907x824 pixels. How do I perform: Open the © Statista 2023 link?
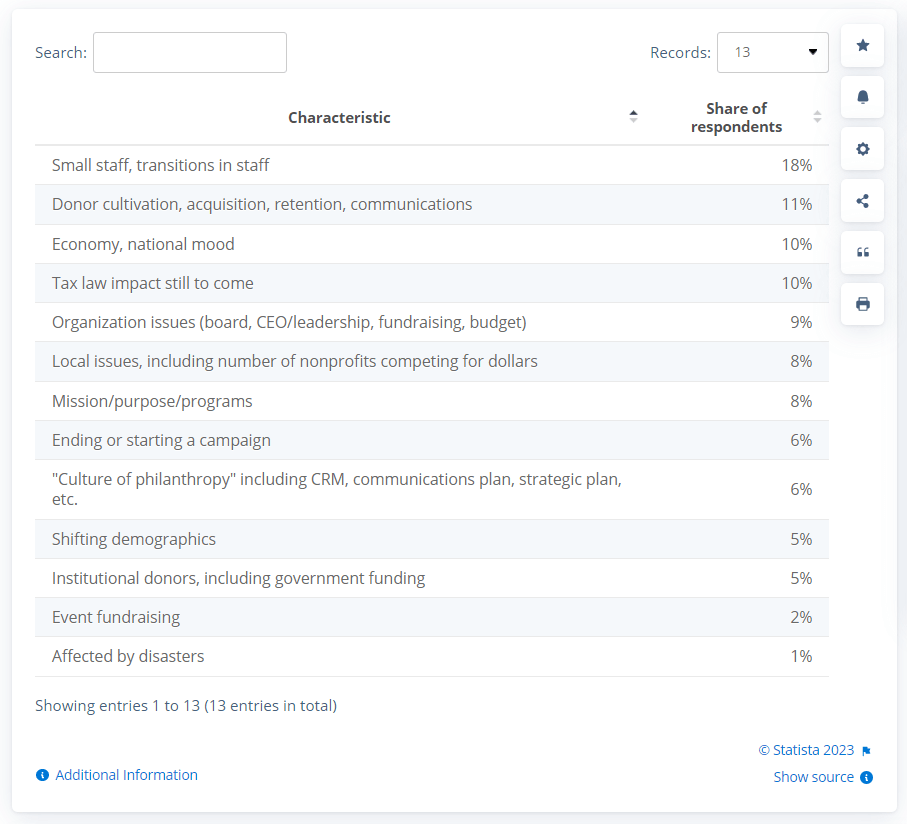click(806, 750)
